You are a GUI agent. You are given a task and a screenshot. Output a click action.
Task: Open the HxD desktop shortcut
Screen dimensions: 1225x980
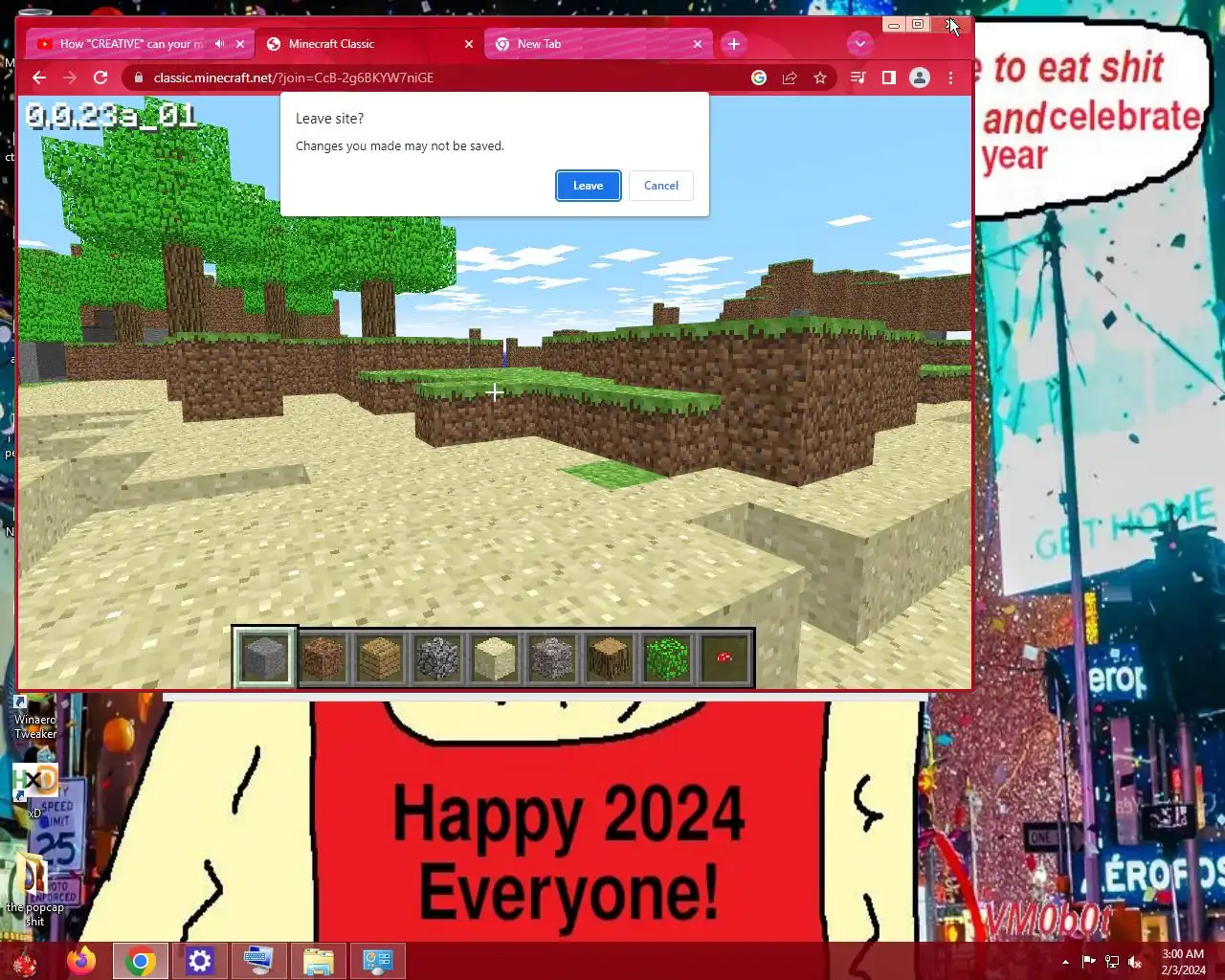(35, 791)
